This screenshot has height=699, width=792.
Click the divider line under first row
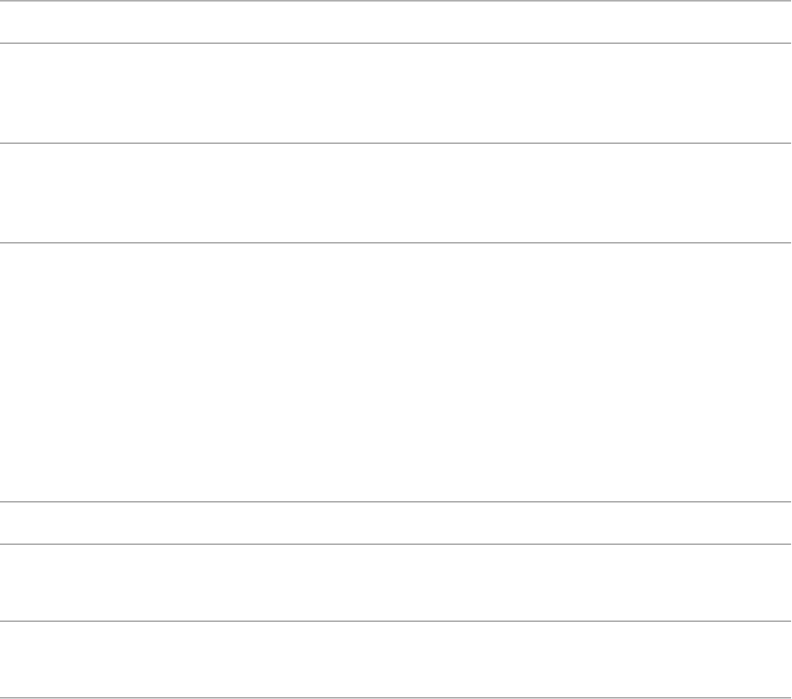(395, 43)
